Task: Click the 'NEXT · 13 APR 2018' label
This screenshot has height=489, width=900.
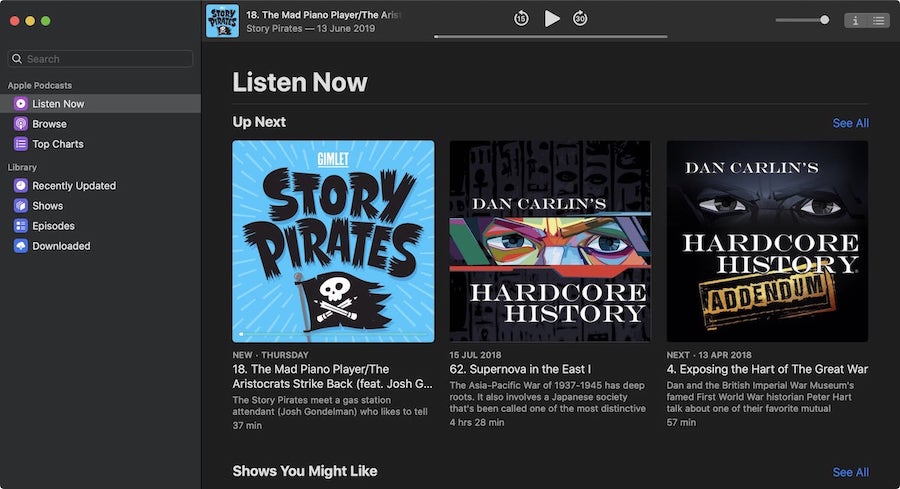Action: click(709, 355)
